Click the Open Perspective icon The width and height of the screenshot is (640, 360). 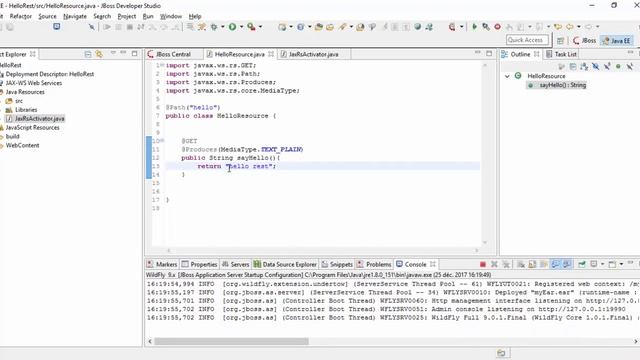click(560, 40)
